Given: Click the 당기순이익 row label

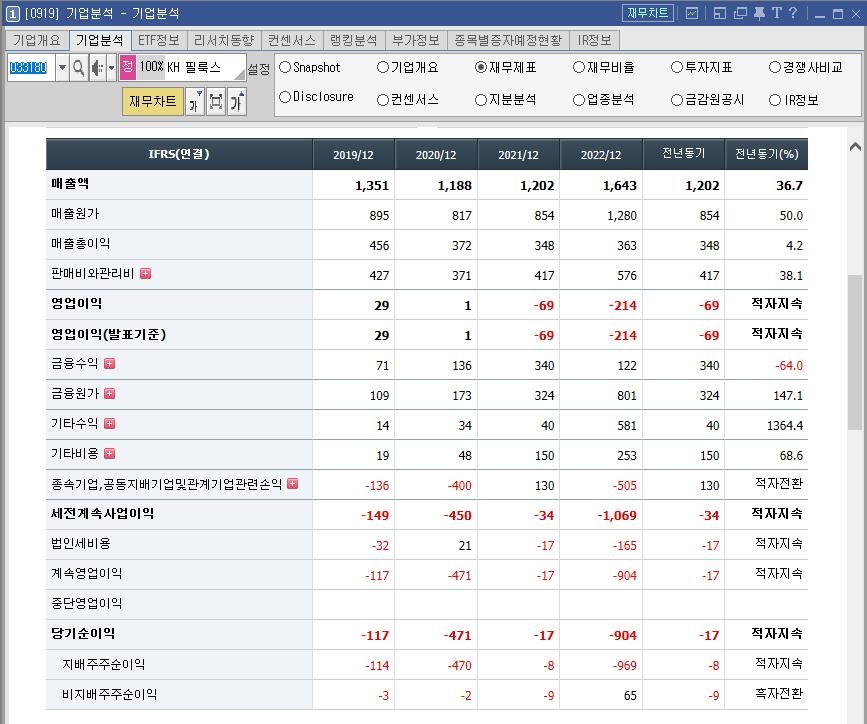Looking at the screenshot, I should tap(83, 633).
